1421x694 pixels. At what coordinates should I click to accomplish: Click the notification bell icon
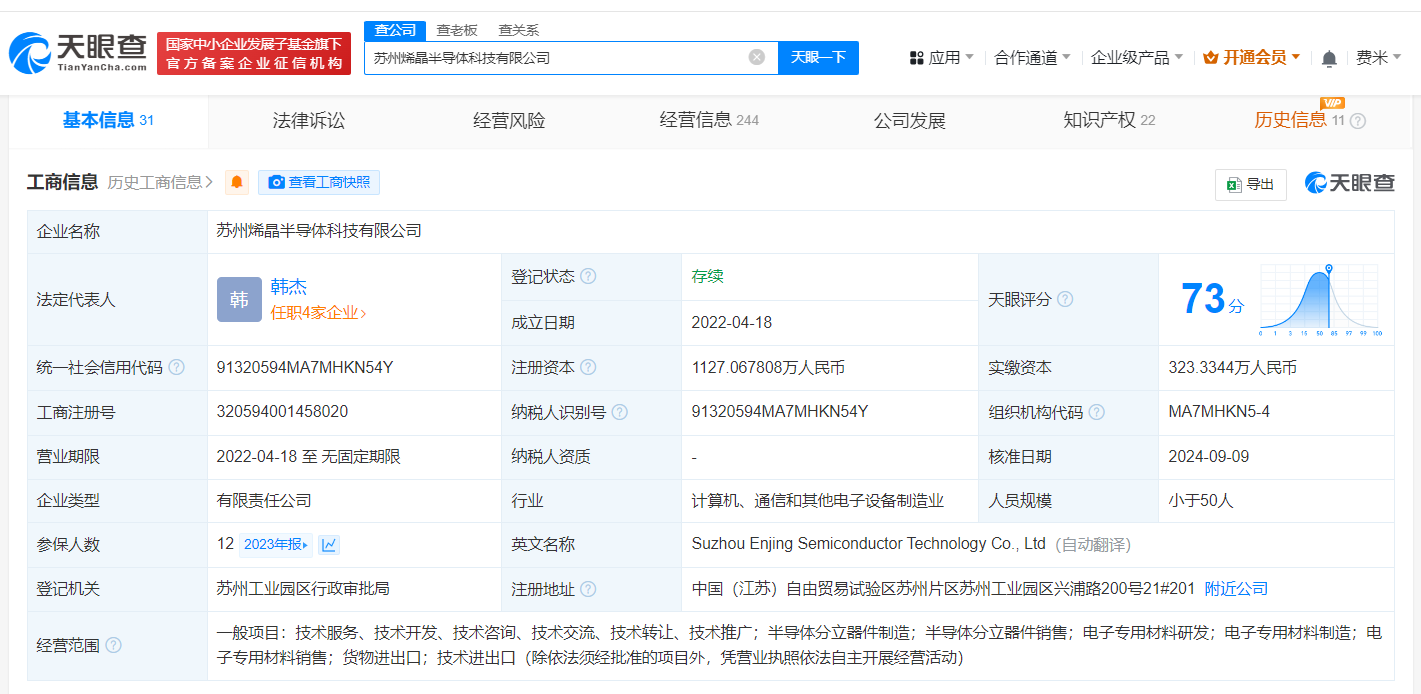coord(1329,58)
